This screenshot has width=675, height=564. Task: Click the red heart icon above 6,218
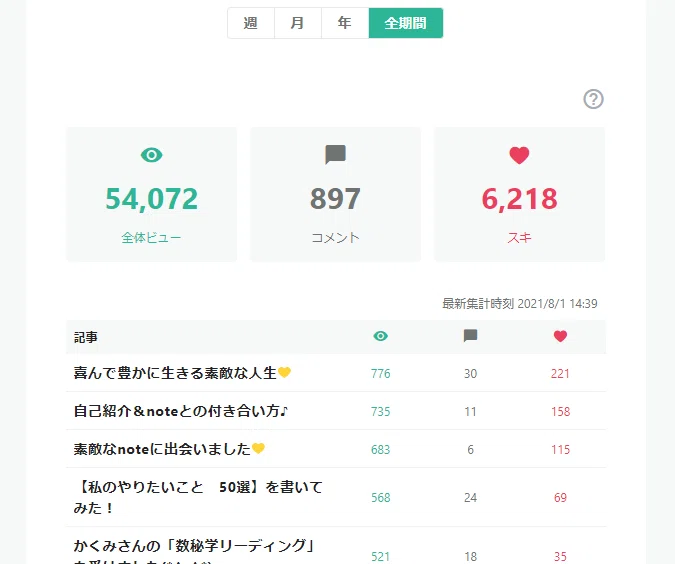519,155
